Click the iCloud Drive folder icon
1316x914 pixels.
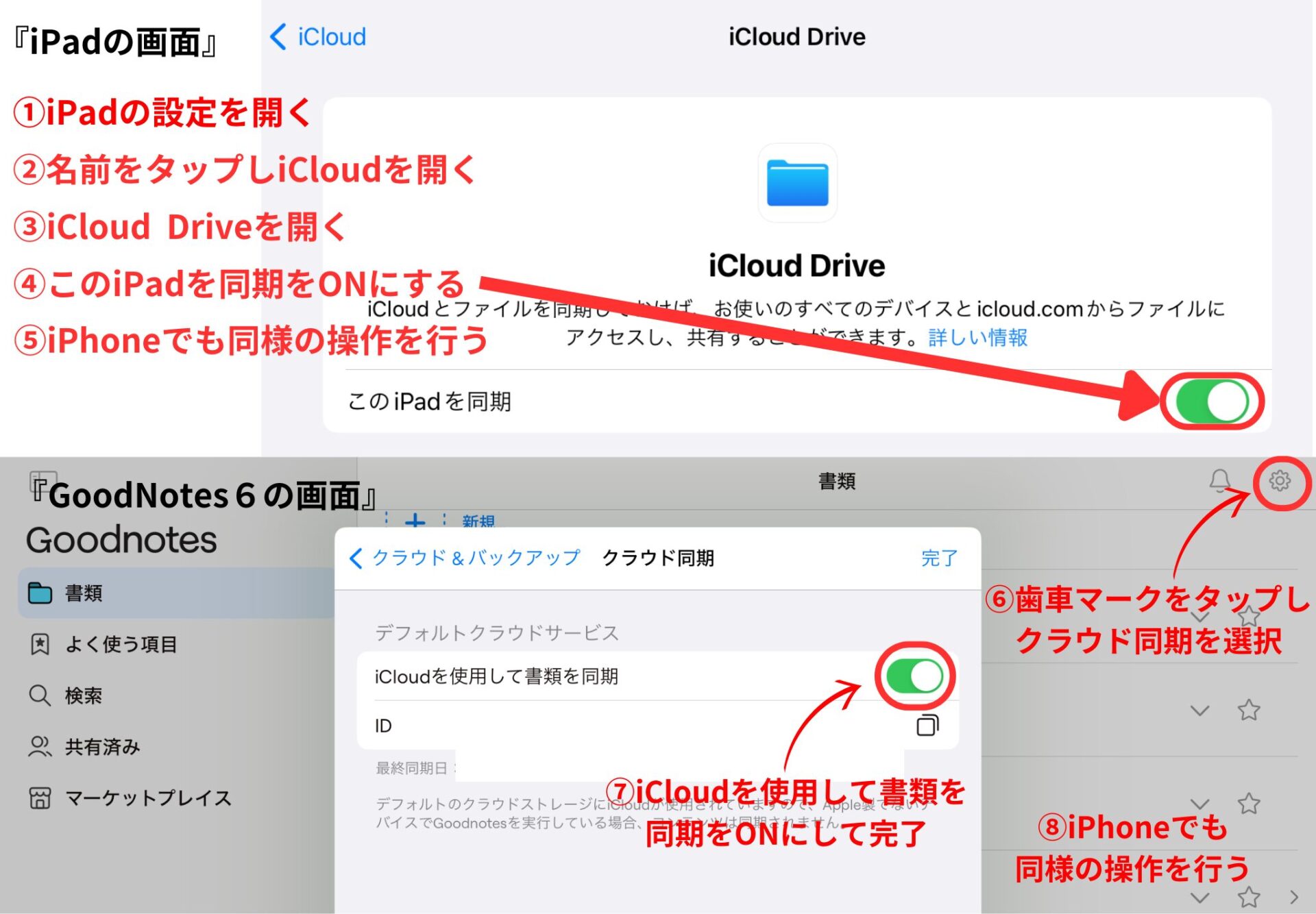(797, 183)
